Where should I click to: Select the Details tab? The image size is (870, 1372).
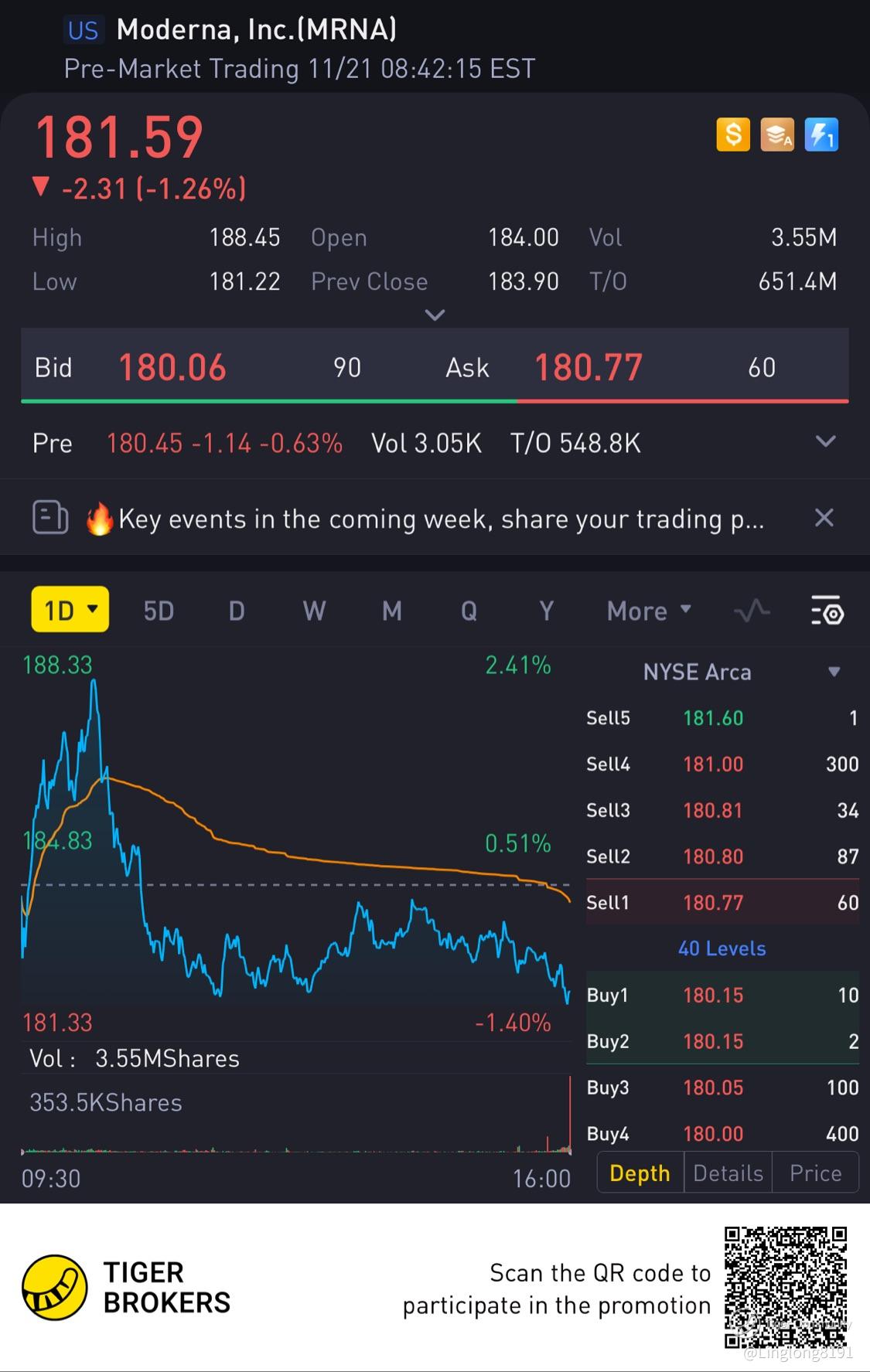pos(728,1173)
